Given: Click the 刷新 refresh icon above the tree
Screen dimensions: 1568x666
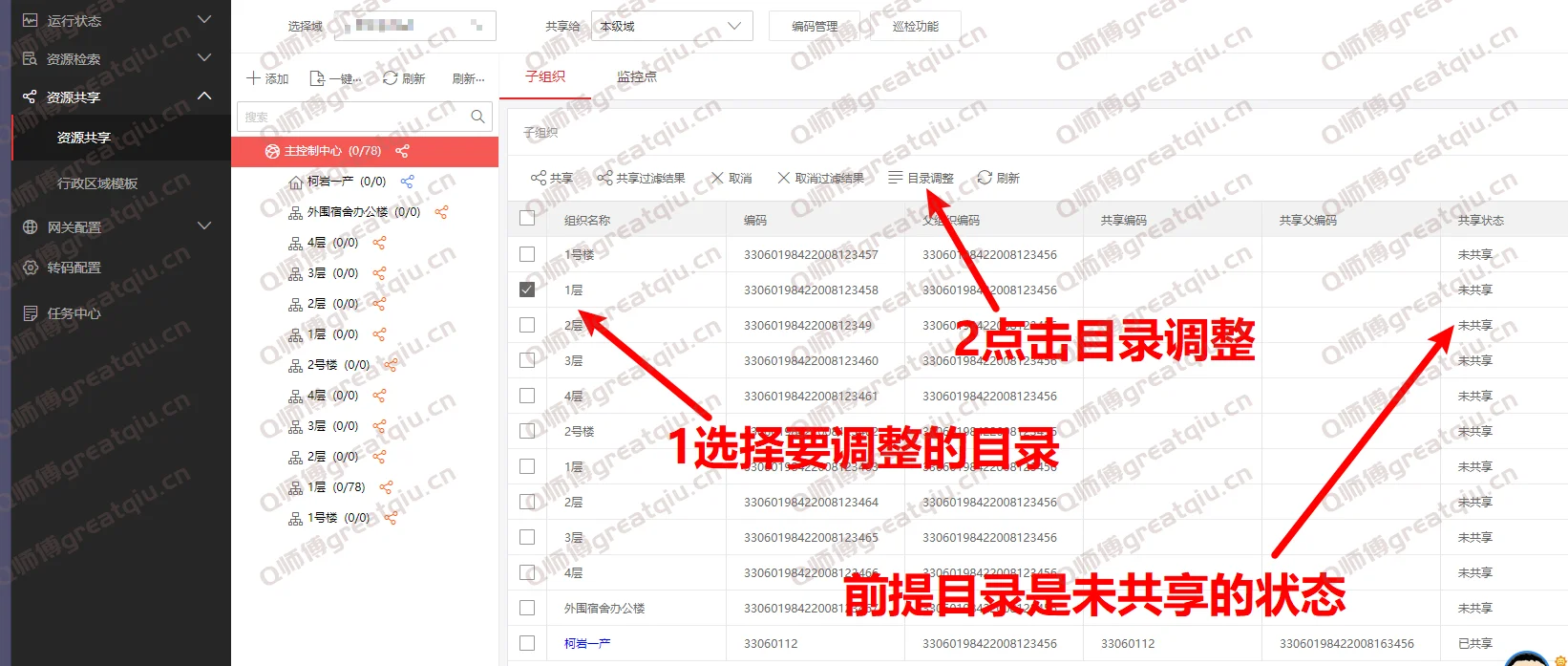Looking at the screenshot, I should (391, 78).
